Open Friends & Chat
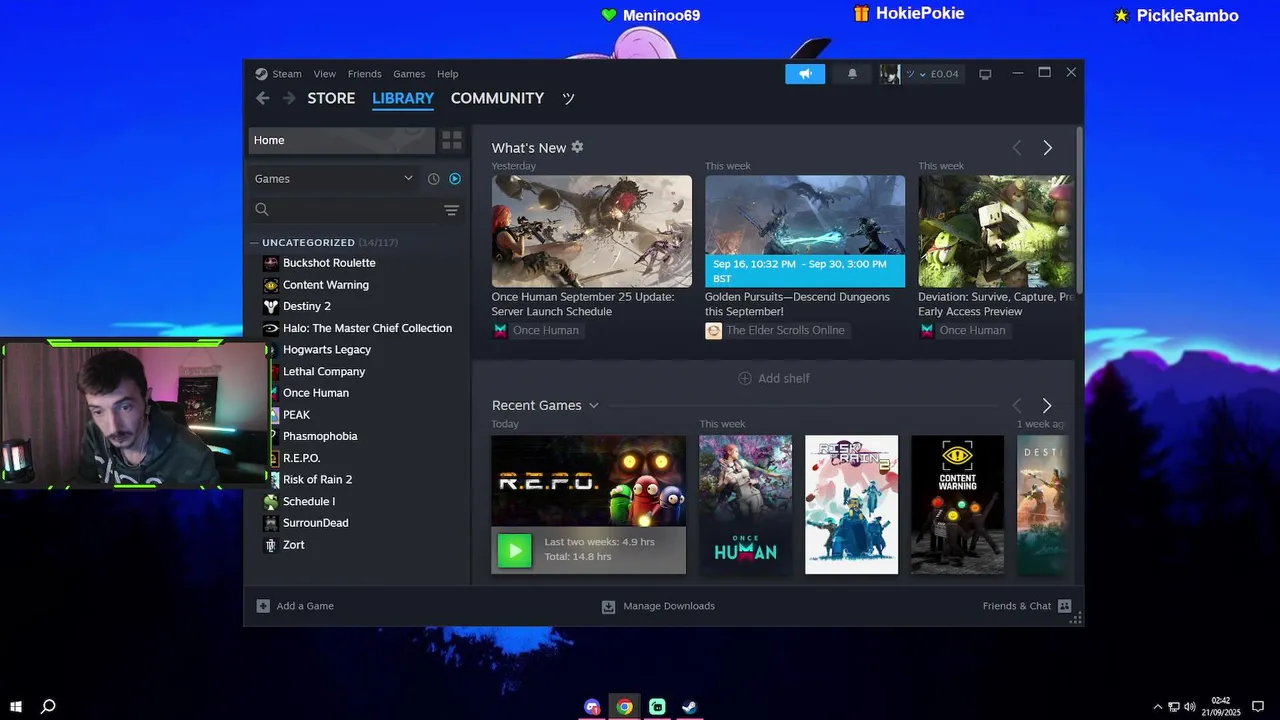The image size is (1280, 720). click(x=1027, y=606)
